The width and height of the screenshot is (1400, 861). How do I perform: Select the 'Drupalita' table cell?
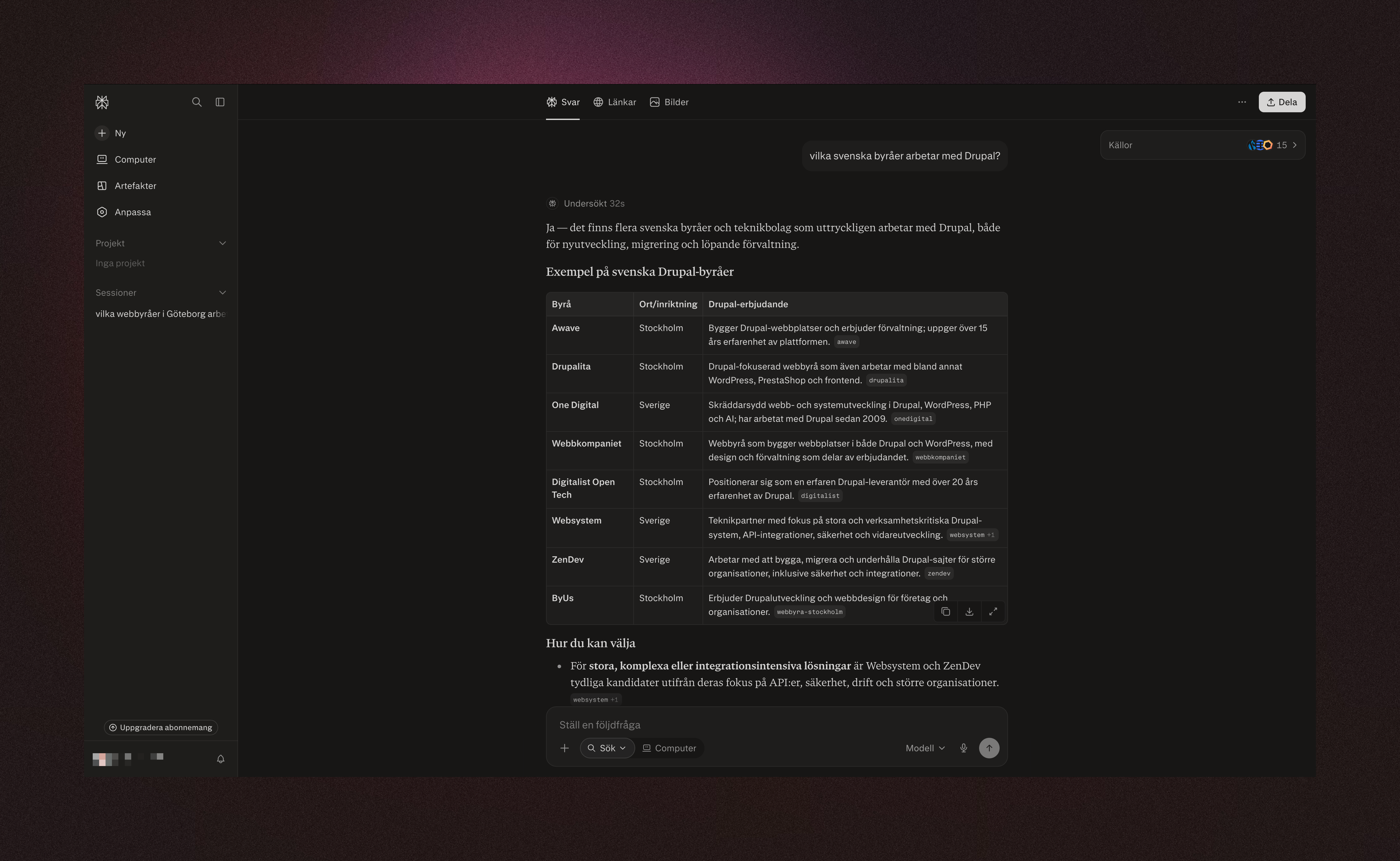[x=590, y=373]
